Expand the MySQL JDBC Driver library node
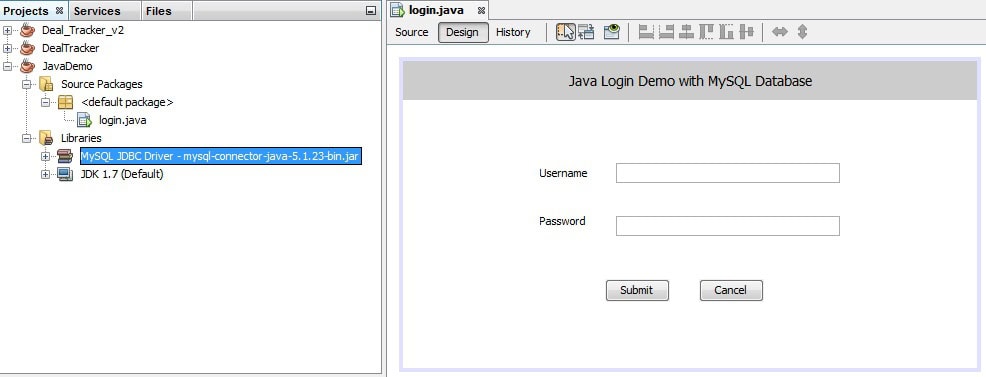This screenshot has width=986, height=377. coord(45,156)
